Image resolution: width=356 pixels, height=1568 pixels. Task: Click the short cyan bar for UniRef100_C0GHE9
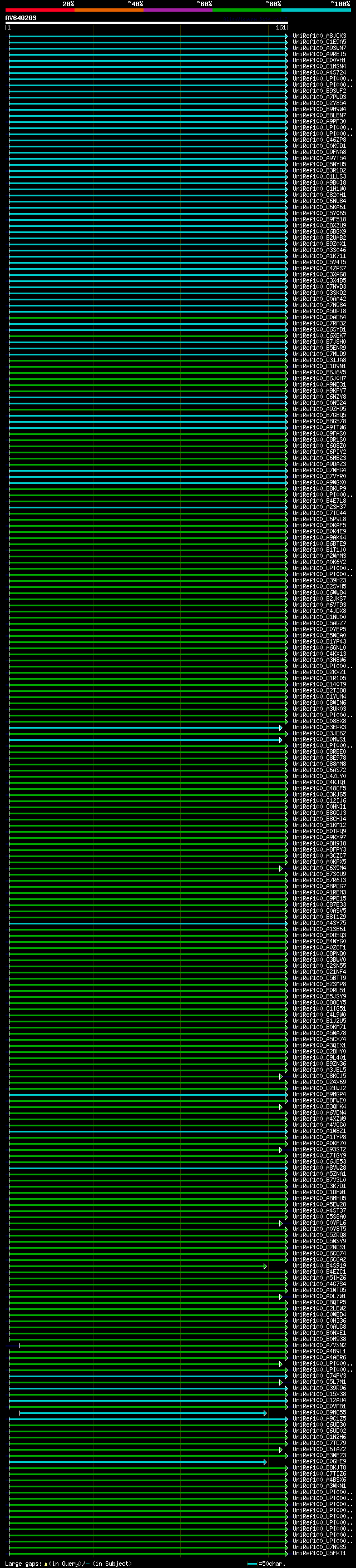click(x=137, y=1461)
